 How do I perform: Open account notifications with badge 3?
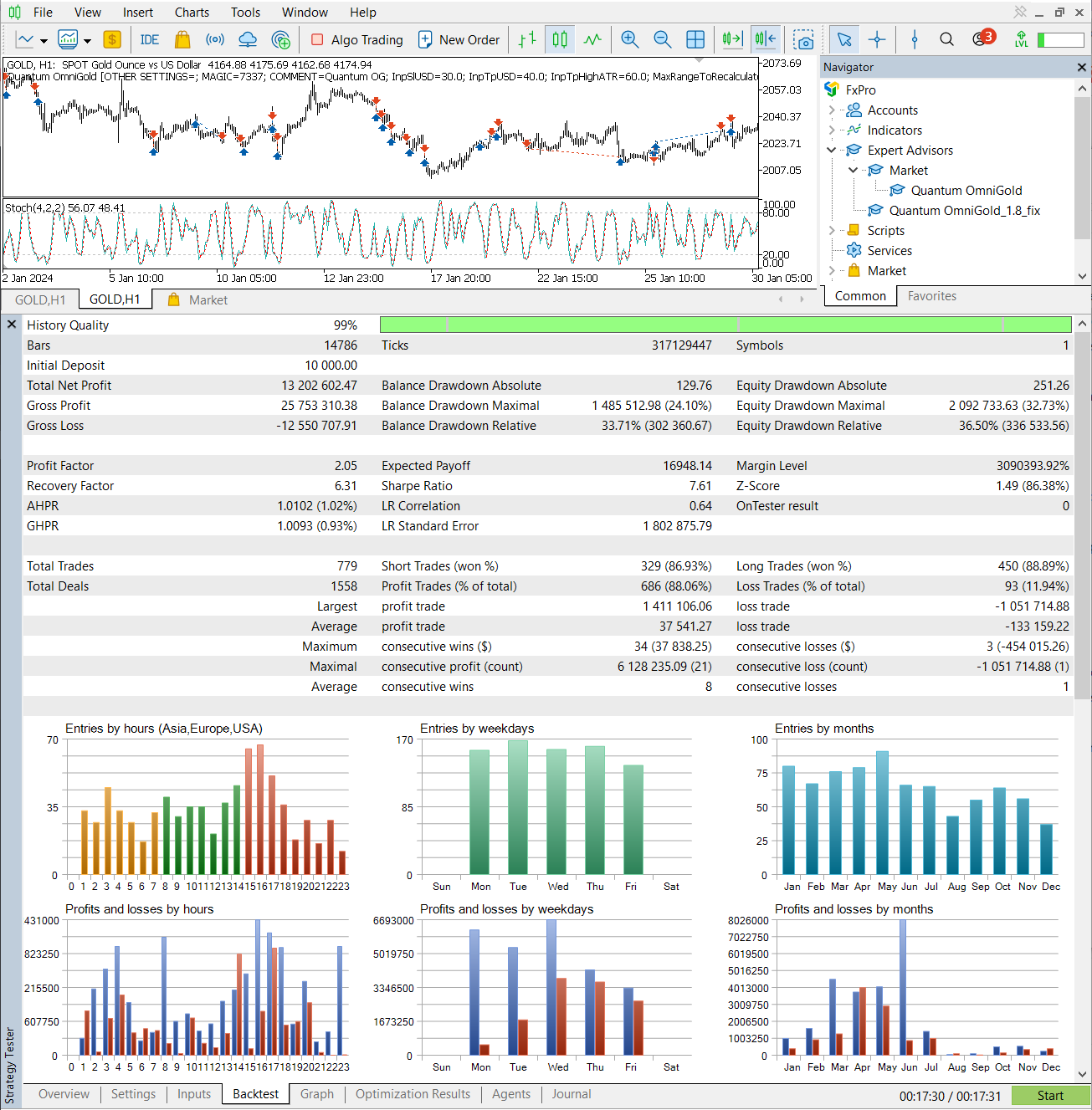click(982, 38)
